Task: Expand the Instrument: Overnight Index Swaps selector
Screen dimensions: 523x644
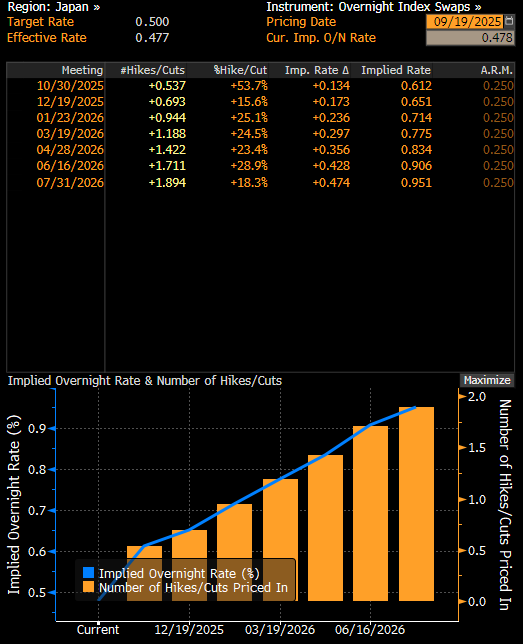Action: pos(373,7)
